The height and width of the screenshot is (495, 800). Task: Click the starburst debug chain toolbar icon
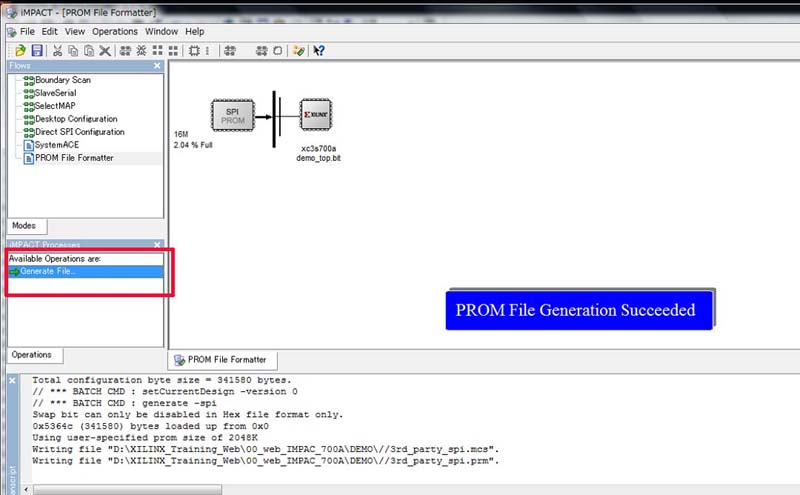pyautogui.click(x=141, y=51)
